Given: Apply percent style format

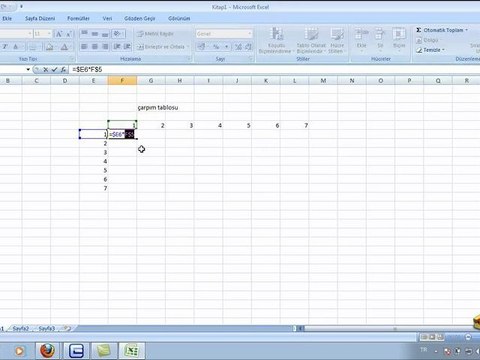Looking at the screenshot, I should pos(216,47).
